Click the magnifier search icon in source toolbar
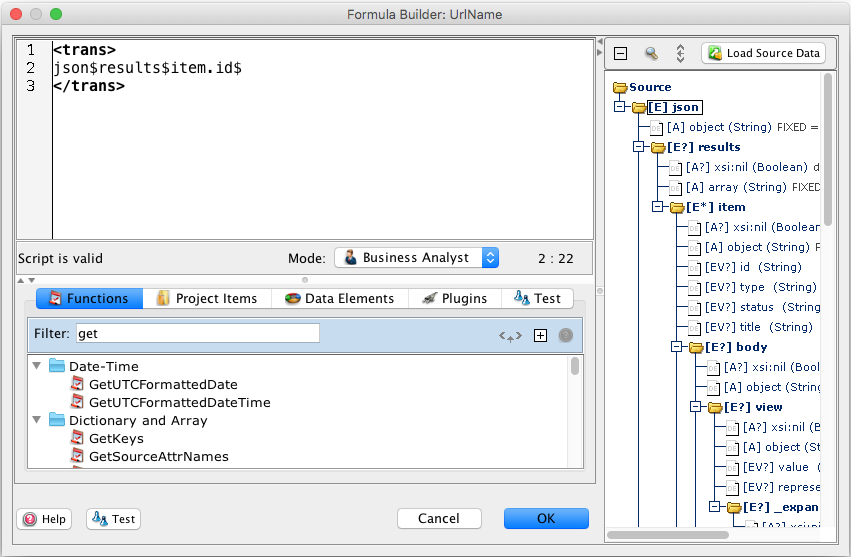The width and height of the screenshot is (851, 557). [651, 54]
